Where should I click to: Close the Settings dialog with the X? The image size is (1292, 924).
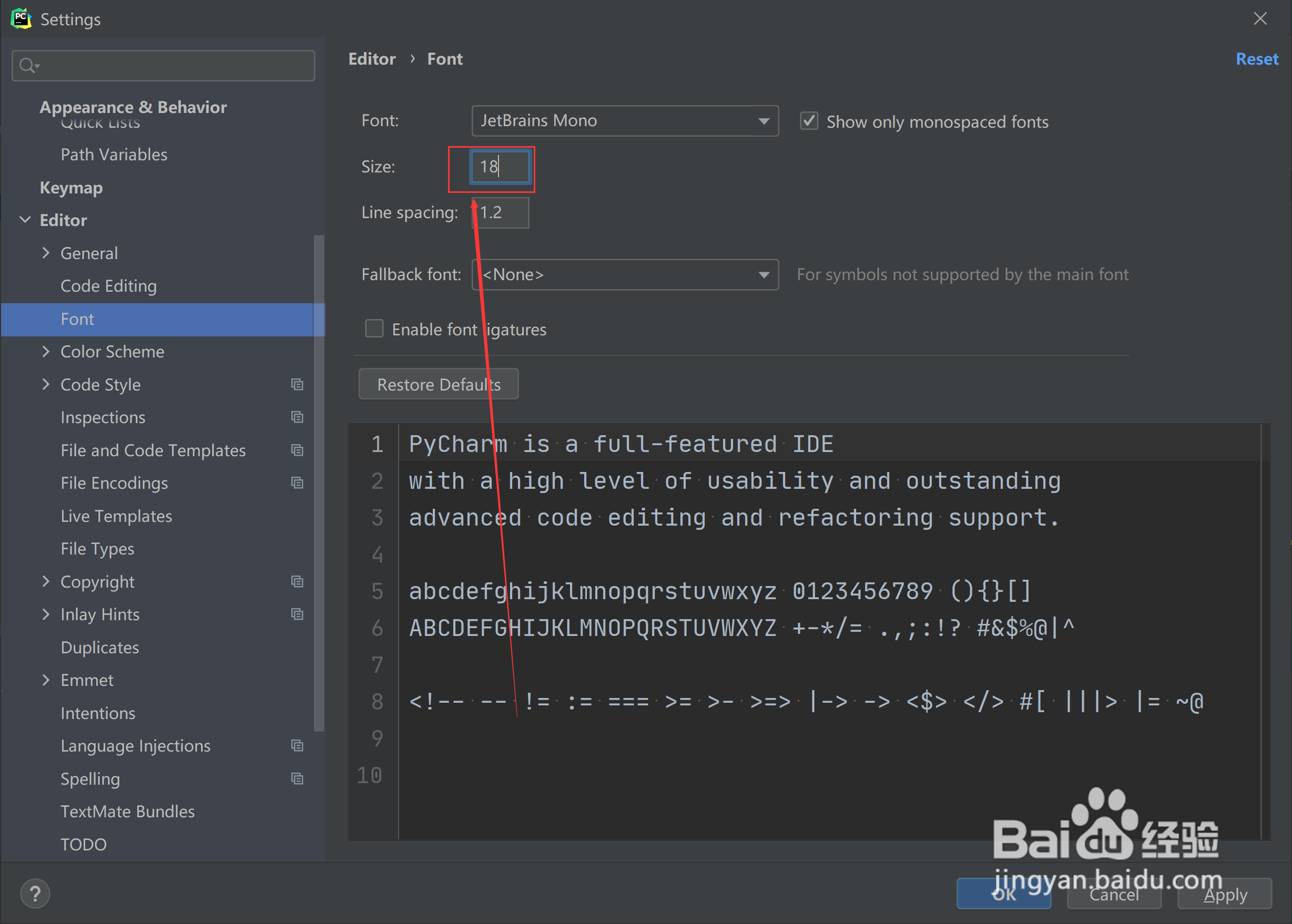1260,19
